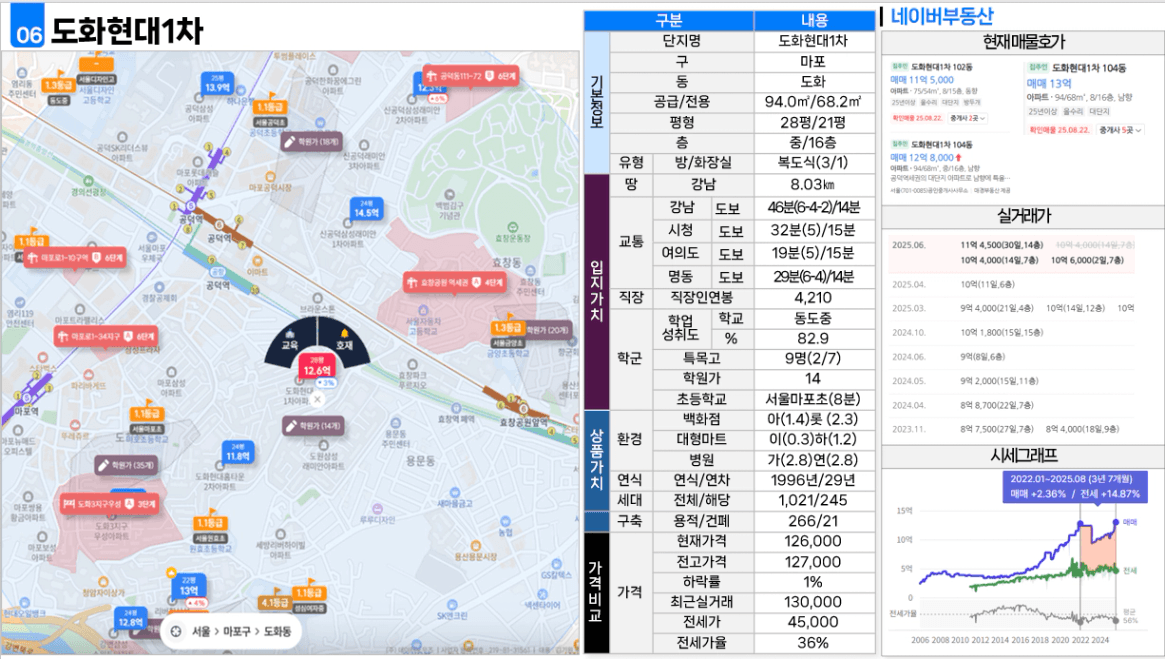1165x659 pixels.
Task: Click the 매매 legend on price graph
Action: 1130,522
